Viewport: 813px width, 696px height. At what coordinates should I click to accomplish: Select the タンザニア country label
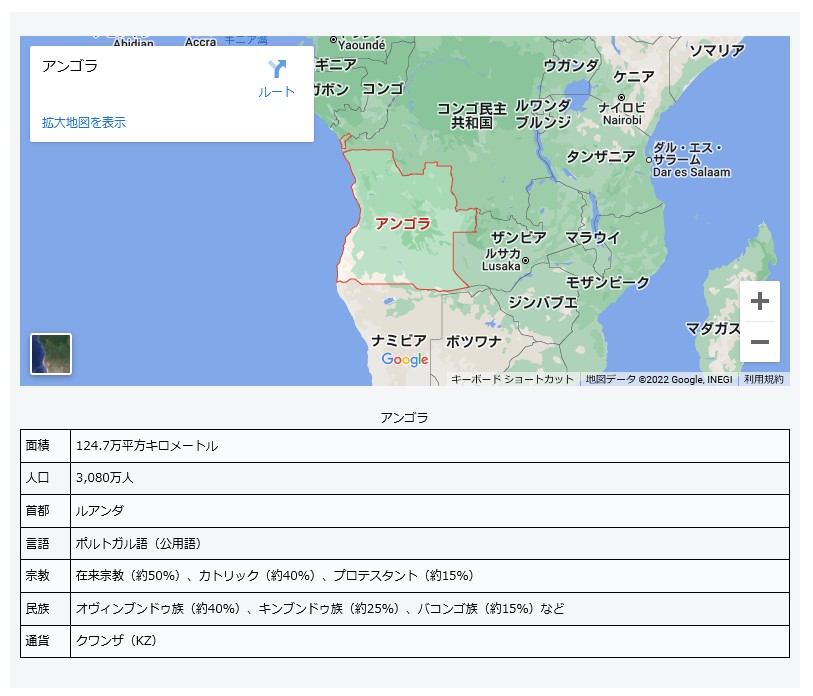tap(600, 157)
